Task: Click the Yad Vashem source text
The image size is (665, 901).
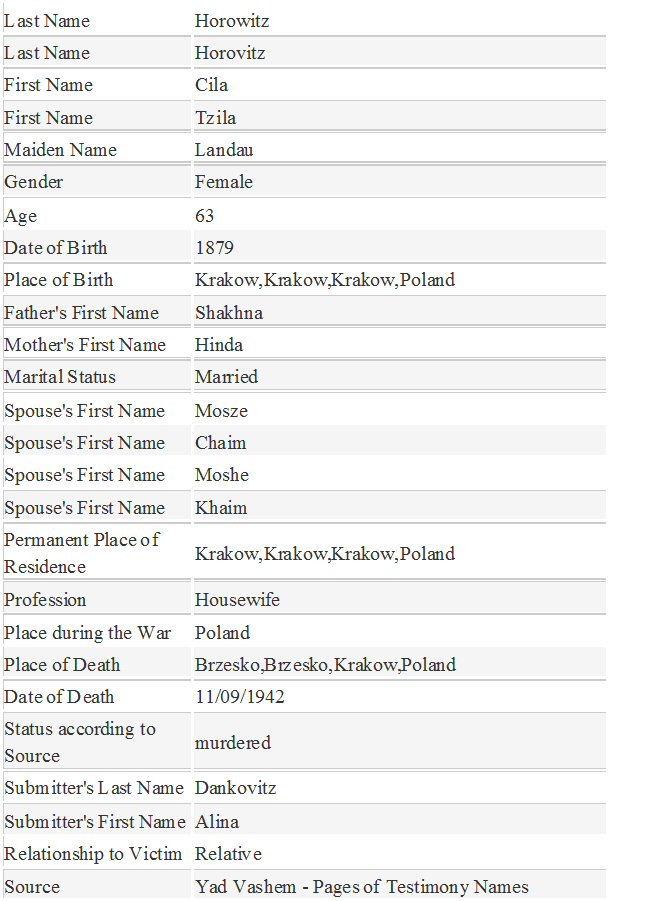Action: (361, 887)
